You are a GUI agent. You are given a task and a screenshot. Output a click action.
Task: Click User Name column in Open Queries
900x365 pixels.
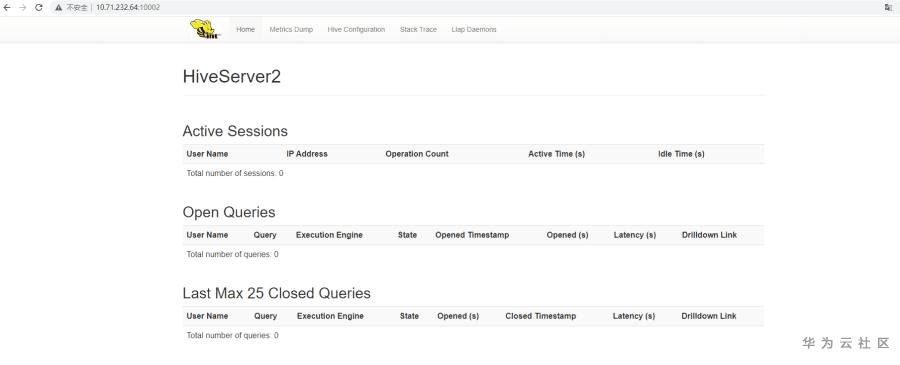[x=207, y=235]
